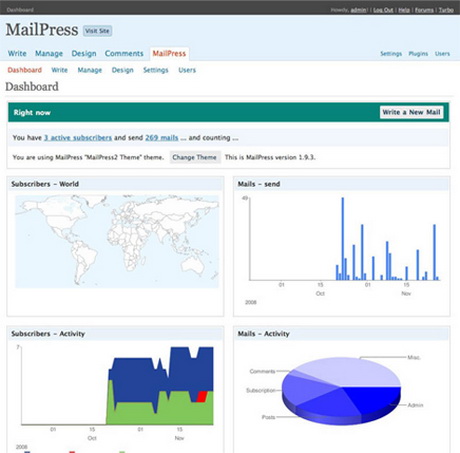
Task: Click the world map of subscribers
Action: (117, 241)
